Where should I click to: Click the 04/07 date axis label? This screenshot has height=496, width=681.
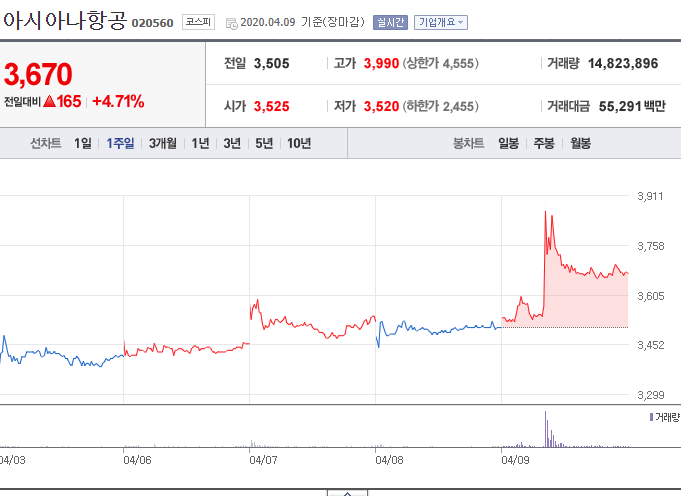(263, 460)
